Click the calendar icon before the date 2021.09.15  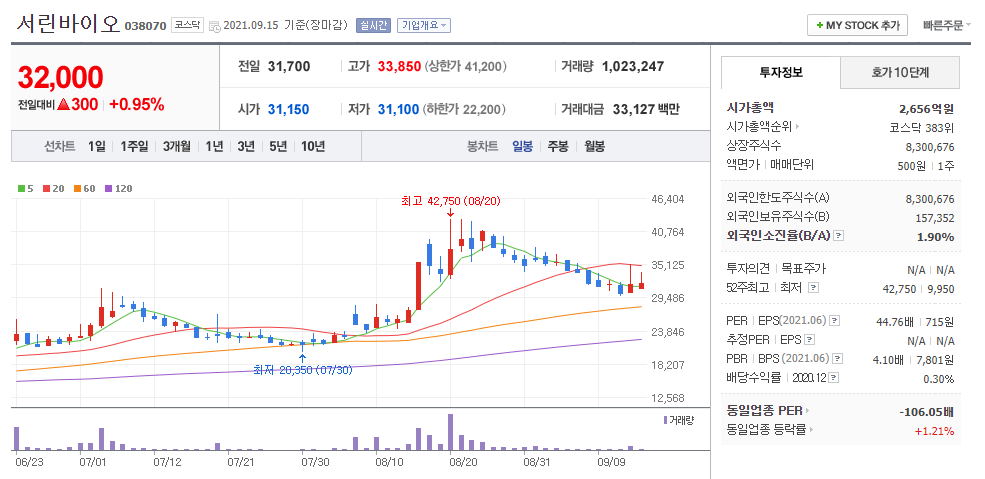pos(214,26)
